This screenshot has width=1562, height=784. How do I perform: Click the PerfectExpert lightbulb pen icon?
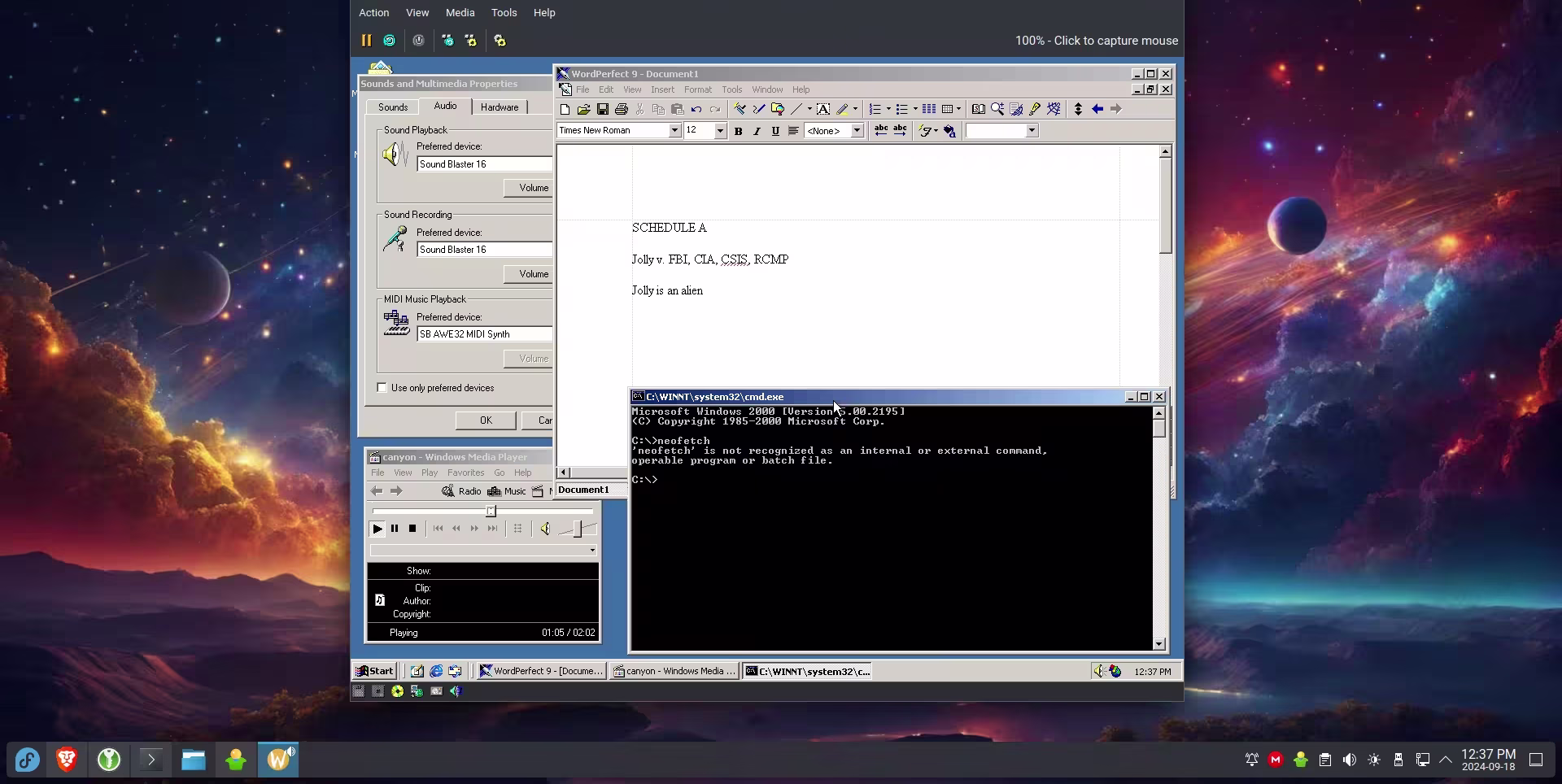pyautogui.click(x=1035, y=109)
